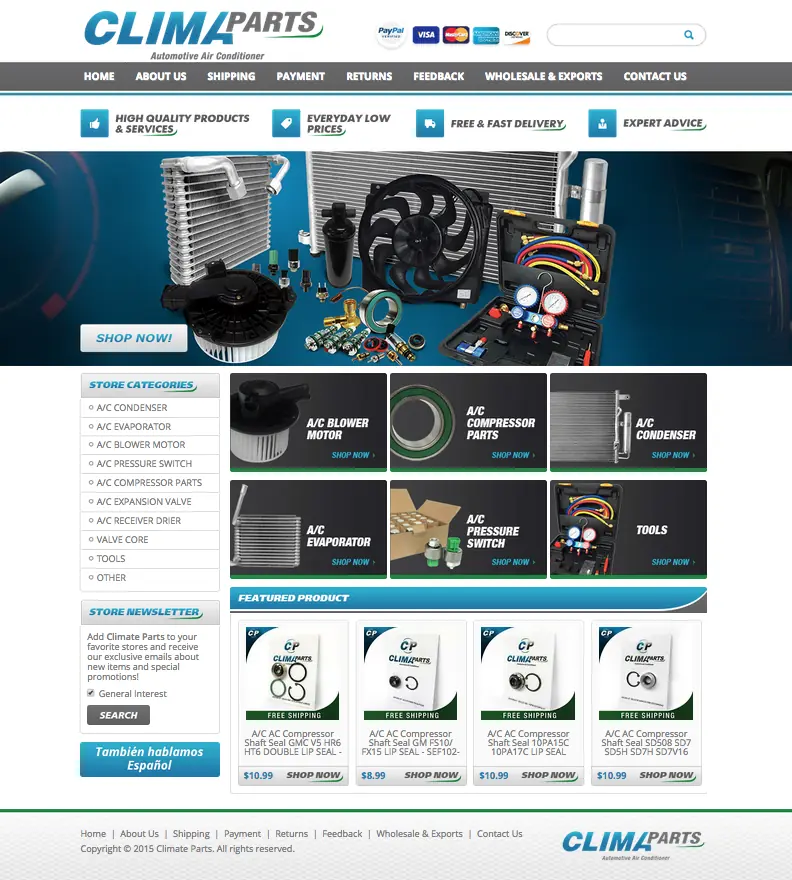Open the A/C Pressure Switch tile
This screenshot has width=792, height=880.
click(468, 529)
